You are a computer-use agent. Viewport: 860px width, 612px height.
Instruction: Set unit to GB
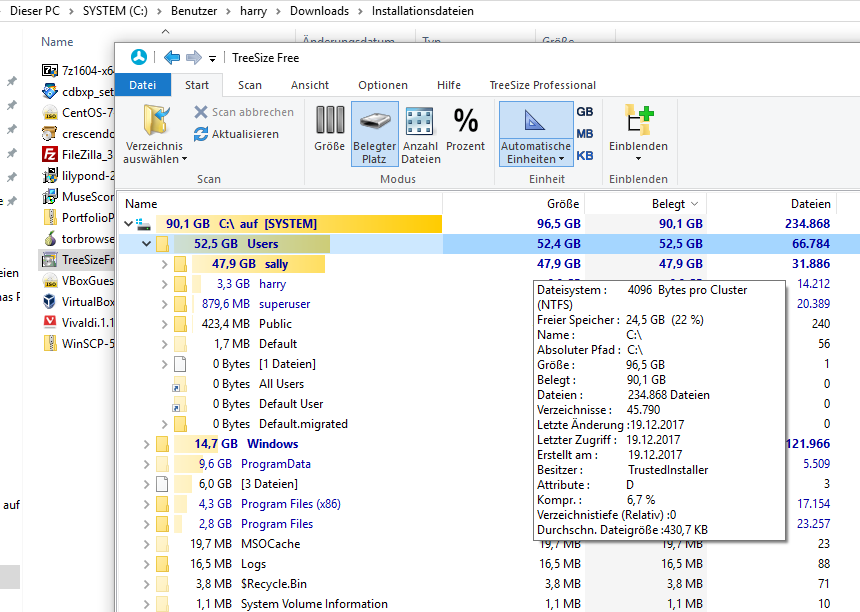point(585,111)
